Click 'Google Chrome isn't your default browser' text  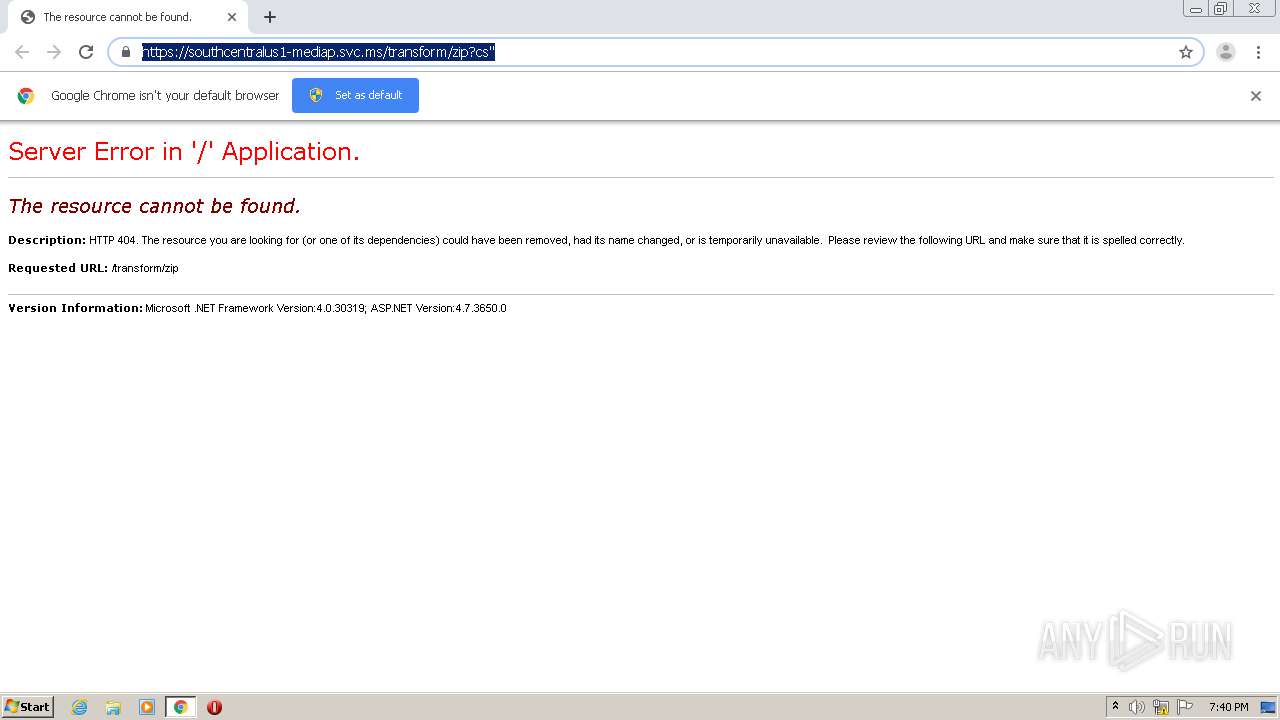click(165, 96)
